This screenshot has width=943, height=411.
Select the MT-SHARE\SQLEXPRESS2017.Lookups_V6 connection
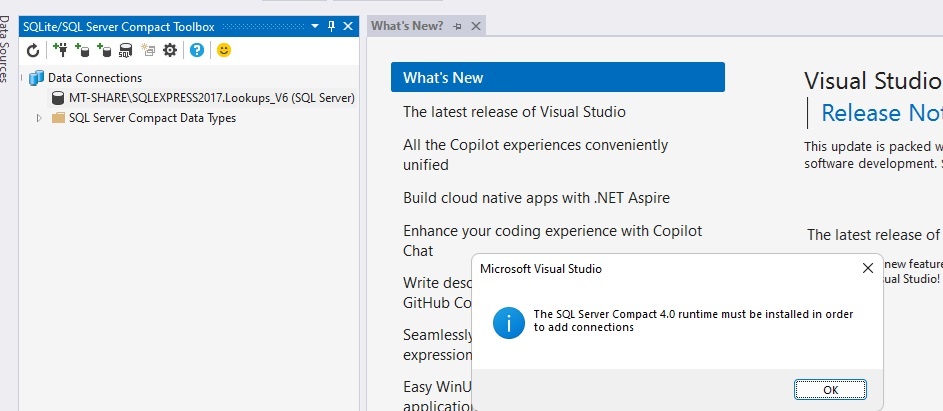[203, 97]
